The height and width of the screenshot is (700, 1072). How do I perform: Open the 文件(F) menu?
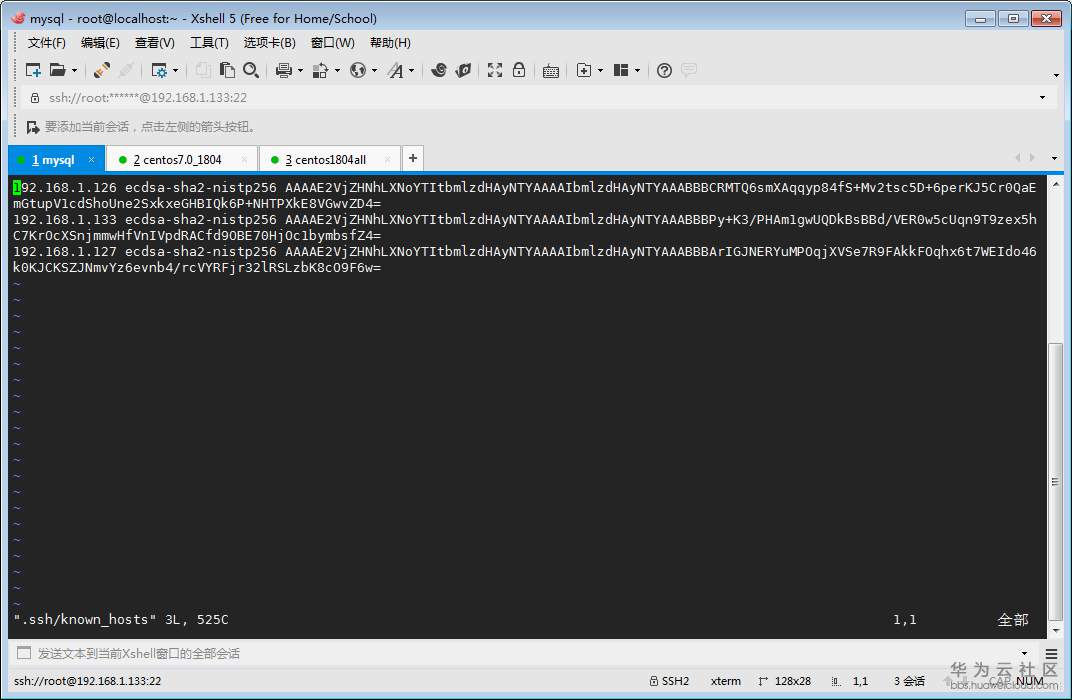tap(46, 42)
